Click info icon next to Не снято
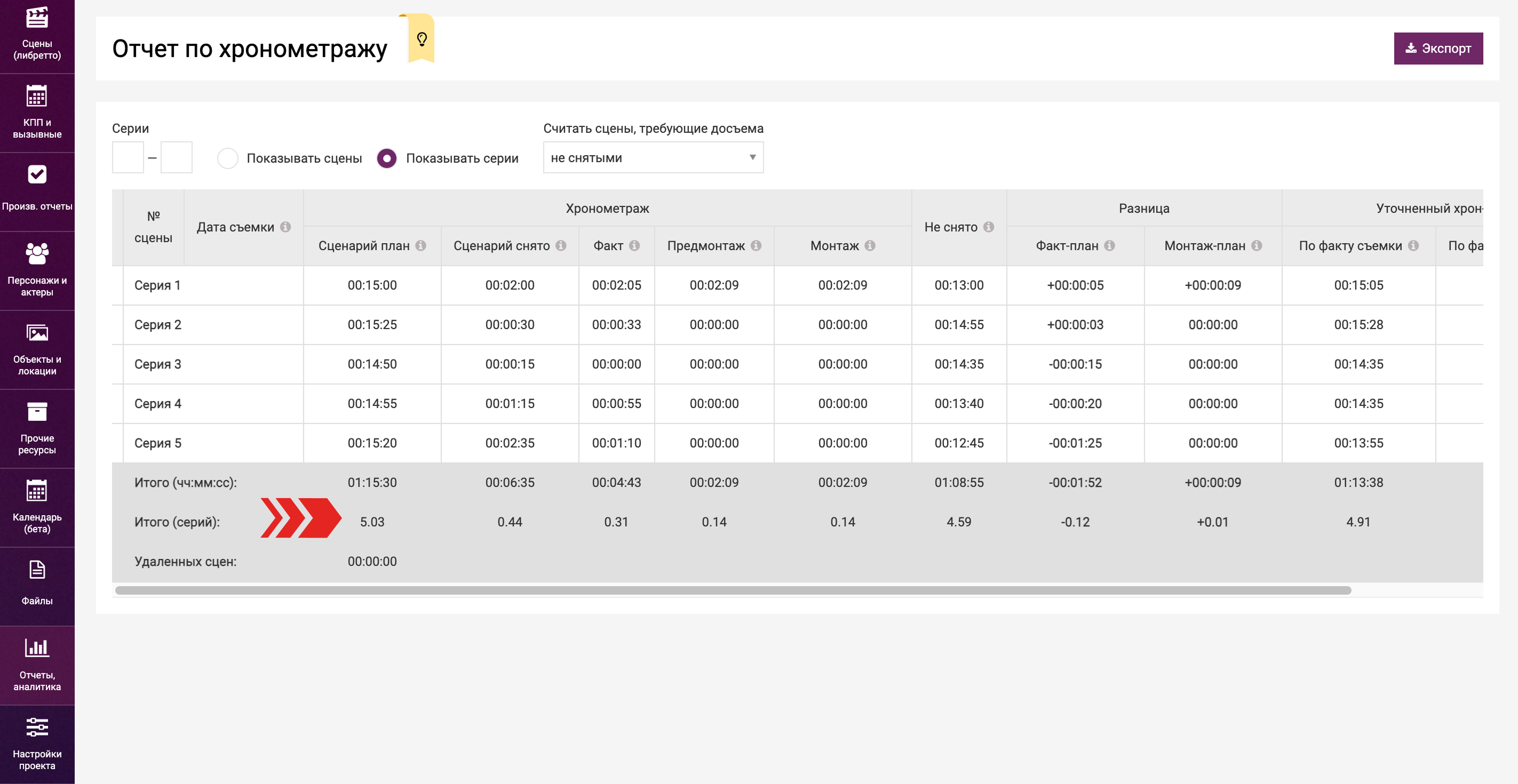 tap(989, 227)
